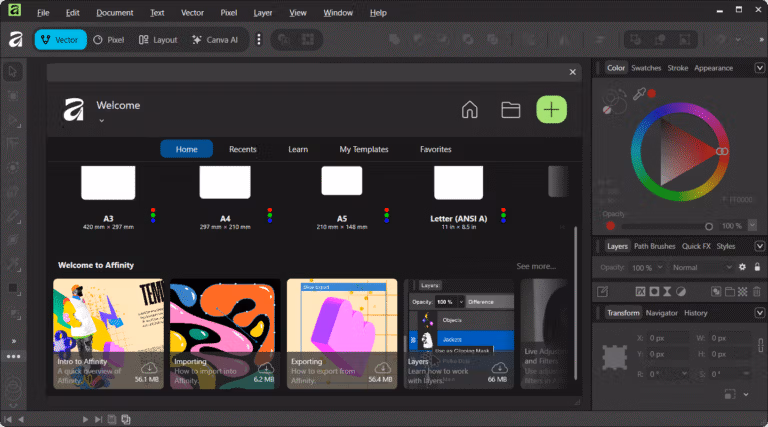Viewport: 768px width, 427px height.
Task: Switch to the Vector studio
Action: (x=60, y=40)
